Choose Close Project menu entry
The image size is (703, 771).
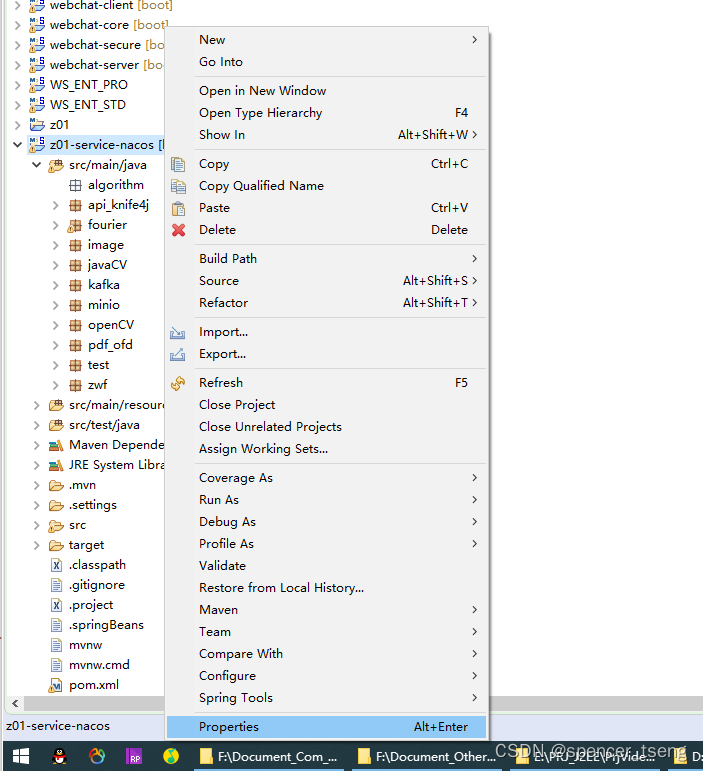click(x=326, y=405)
